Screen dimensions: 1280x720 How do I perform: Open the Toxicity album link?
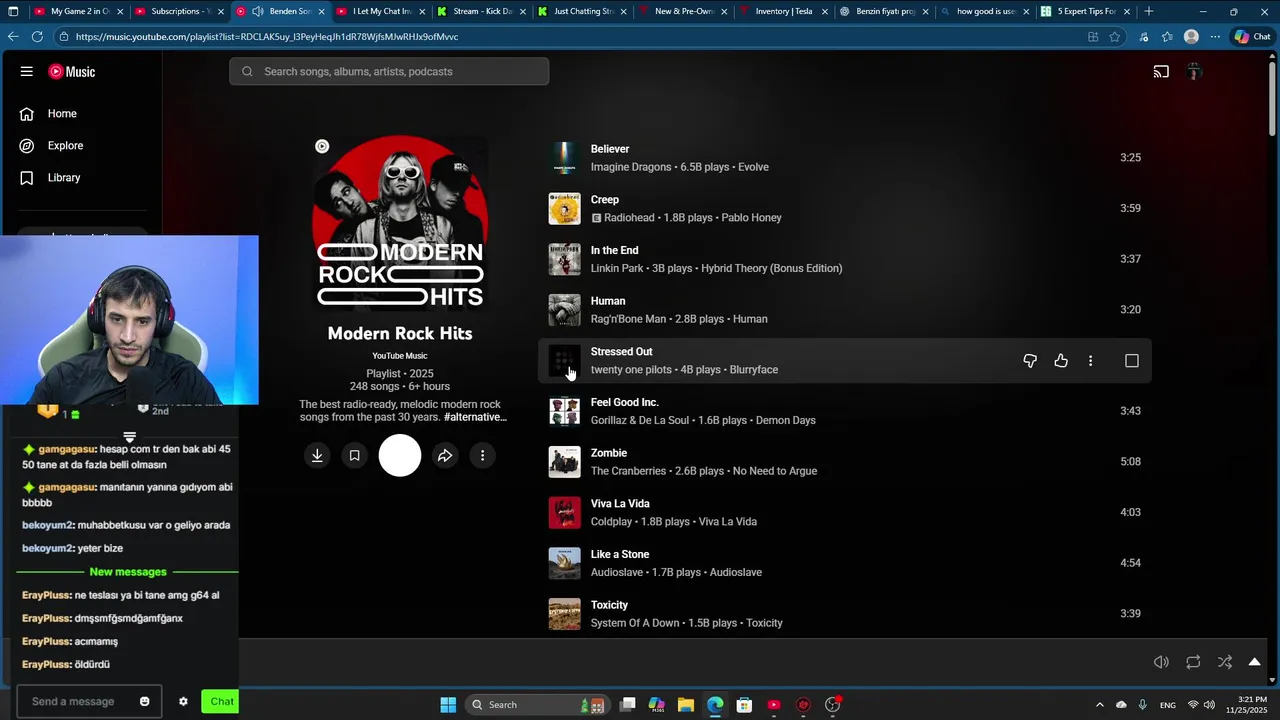[764, 623]
